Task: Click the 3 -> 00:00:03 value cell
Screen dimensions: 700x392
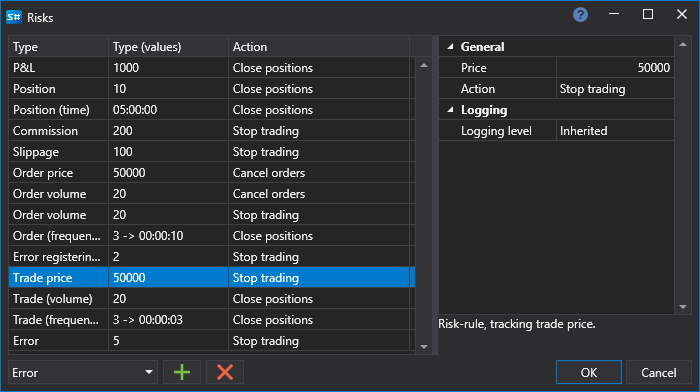Action: 168,320
